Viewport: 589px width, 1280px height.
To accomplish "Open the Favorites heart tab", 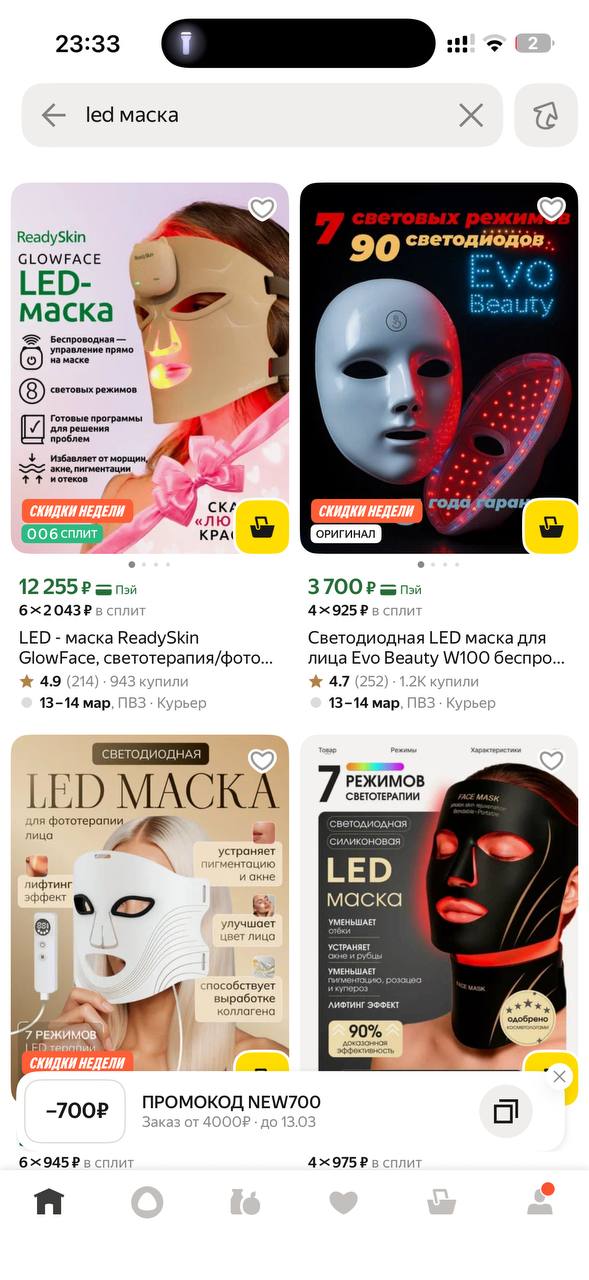I will [x=343, y=1202].
